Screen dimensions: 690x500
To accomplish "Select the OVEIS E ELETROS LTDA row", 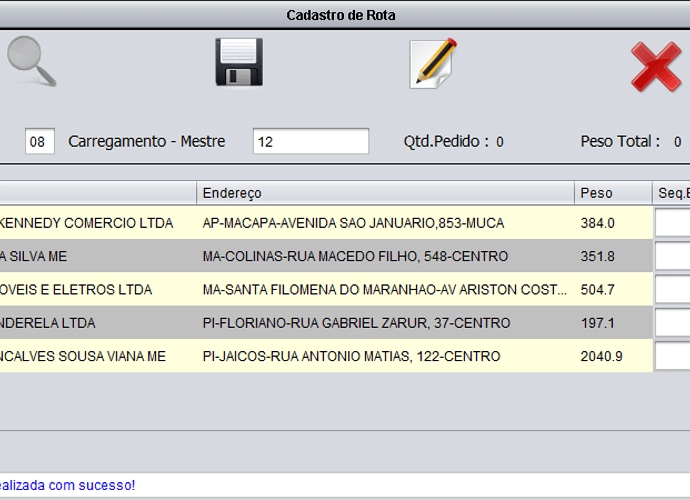I will click(x=345, y=289).
